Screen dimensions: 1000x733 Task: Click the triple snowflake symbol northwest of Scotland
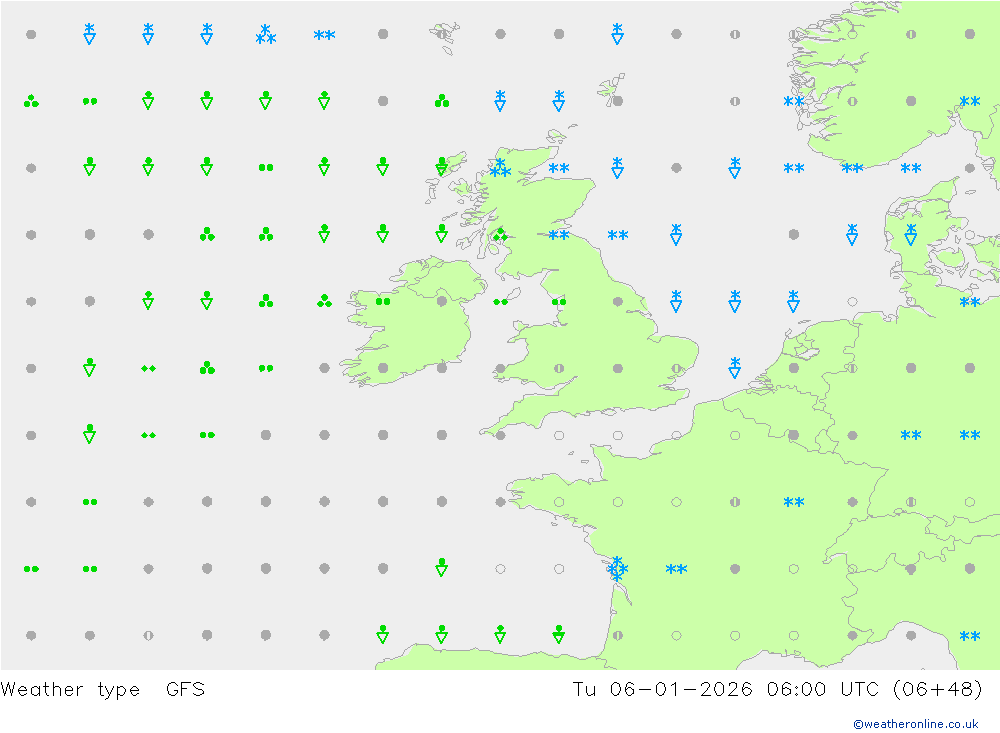[265, 35]
